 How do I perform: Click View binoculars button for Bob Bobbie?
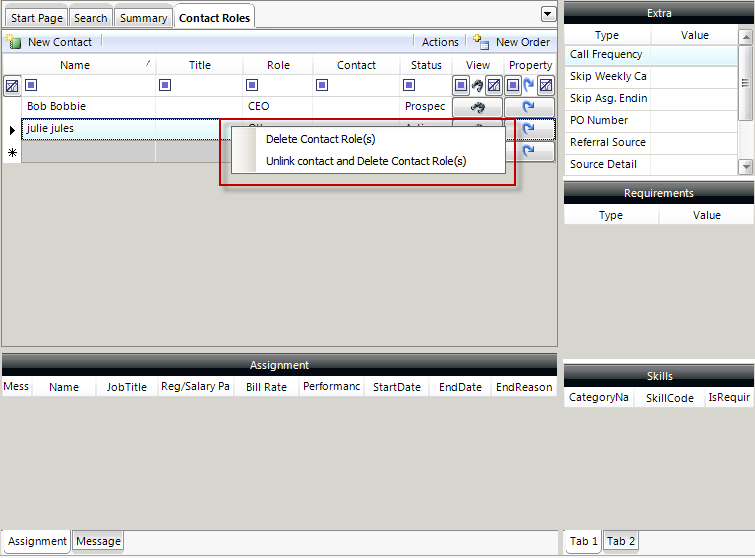477,107
